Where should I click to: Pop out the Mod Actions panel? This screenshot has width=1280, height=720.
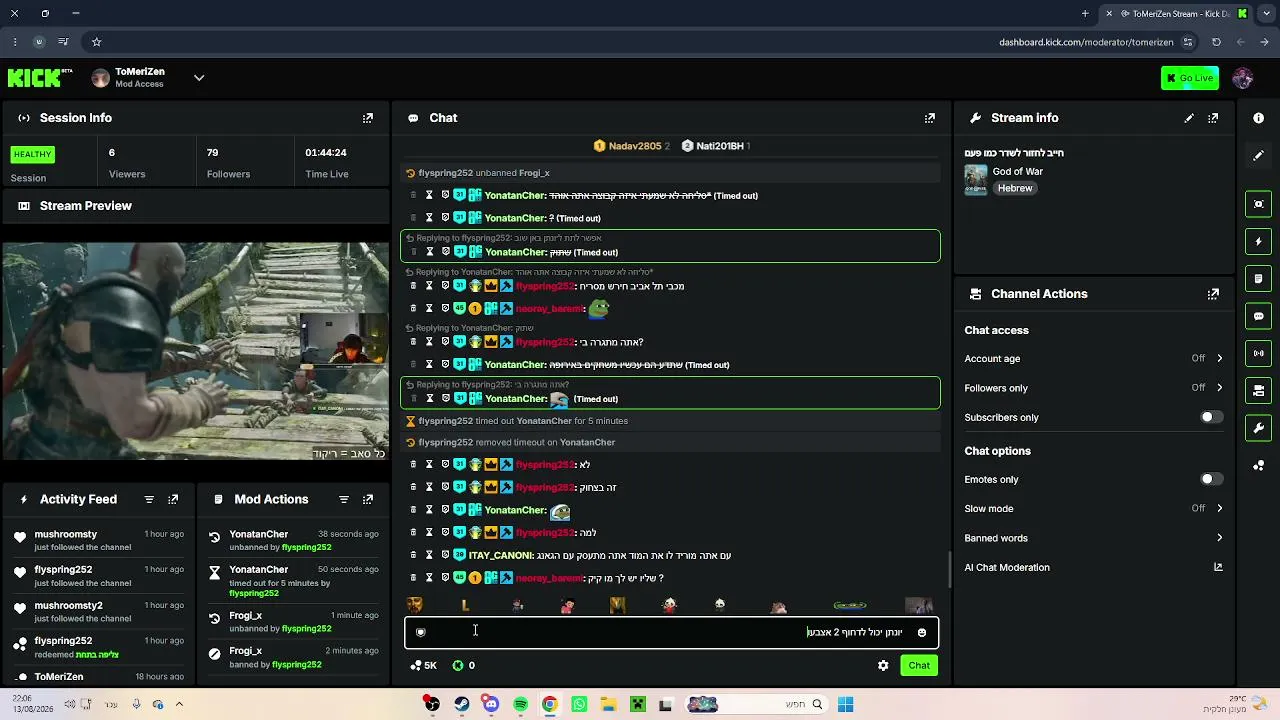click(x=368, y=499)
